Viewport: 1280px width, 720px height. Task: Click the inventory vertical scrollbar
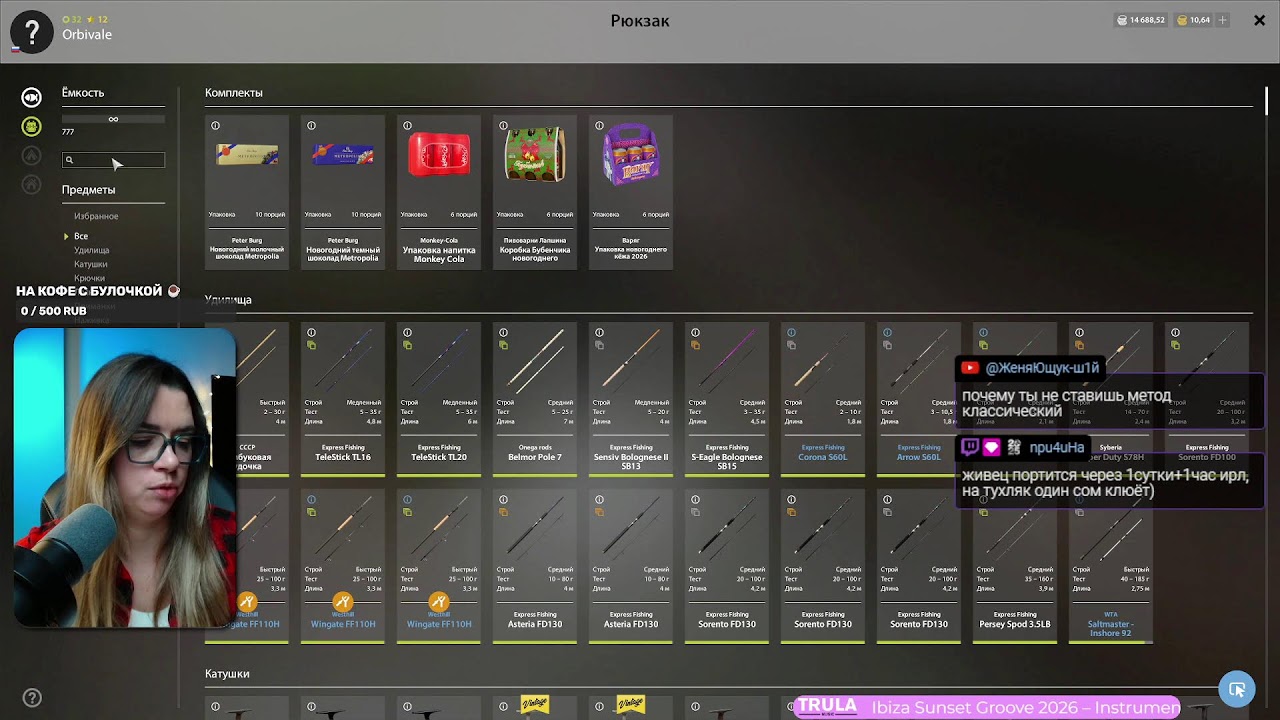[1268, 100]
